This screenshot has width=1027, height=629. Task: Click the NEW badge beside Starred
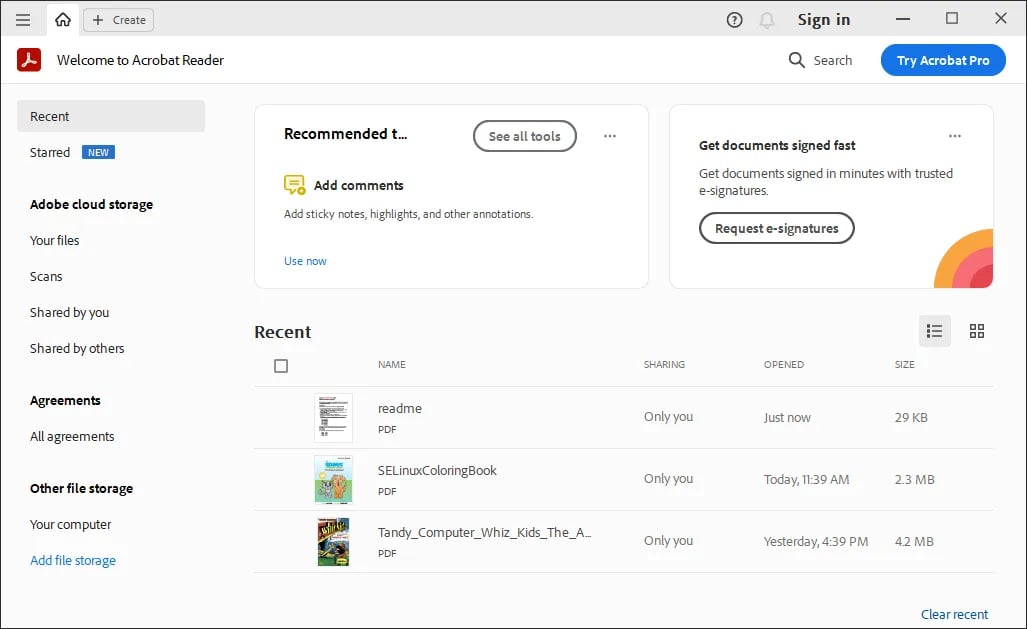pyautogui.click(x=98, y=152)
